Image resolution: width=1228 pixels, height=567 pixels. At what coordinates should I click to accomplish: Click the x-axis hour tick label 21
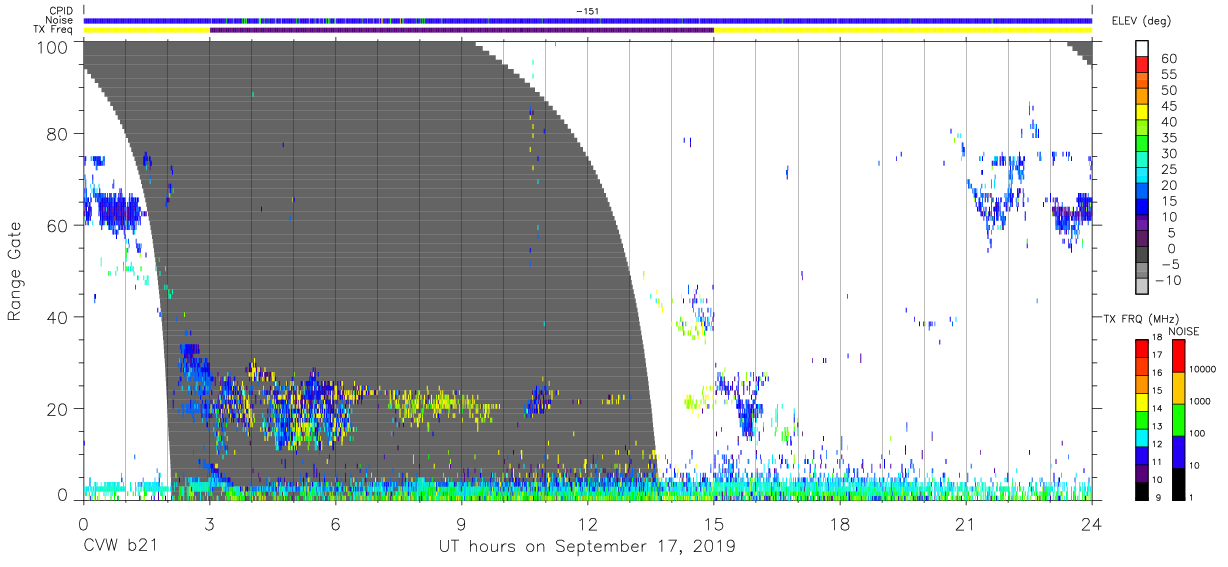coord(966,523)
